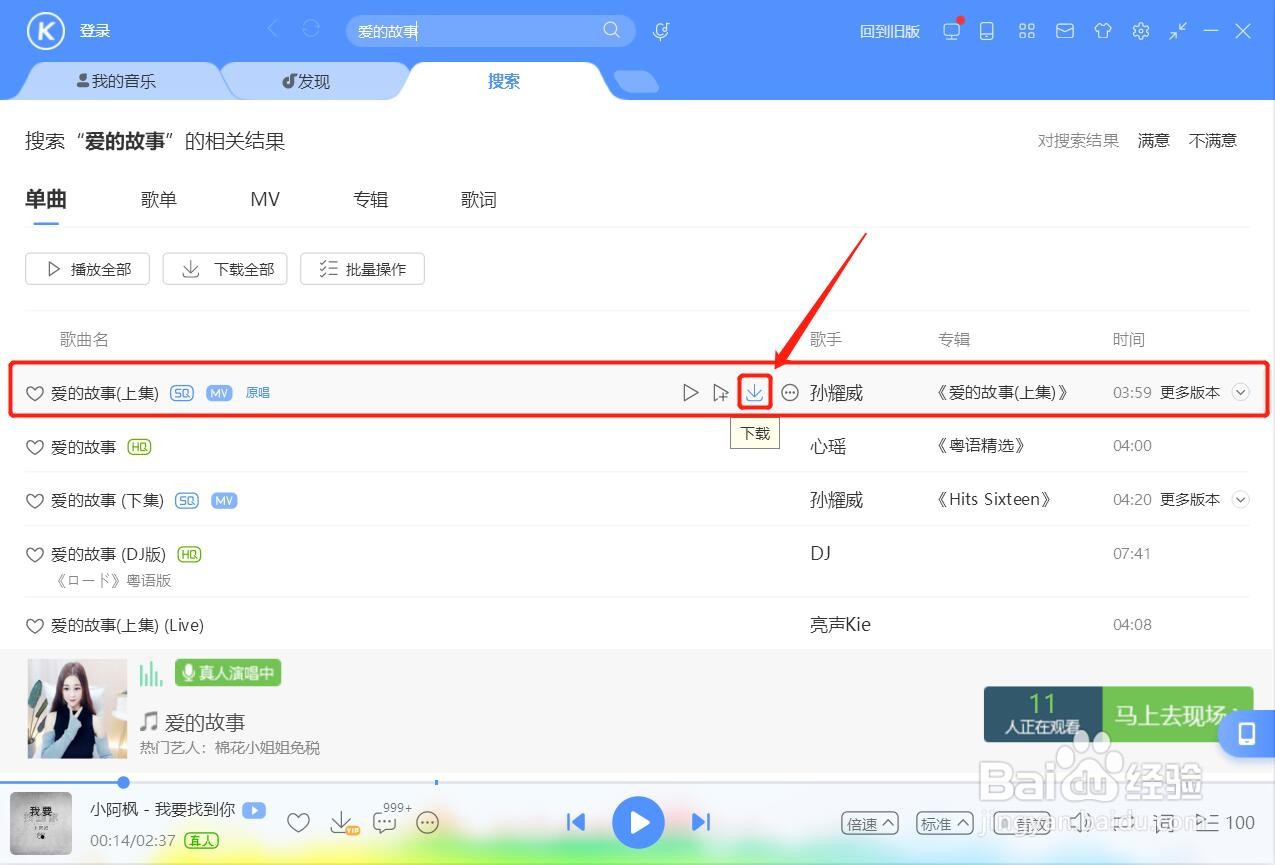
Task: Open phone transfer with mobile icon
Action: coord(987,31)
